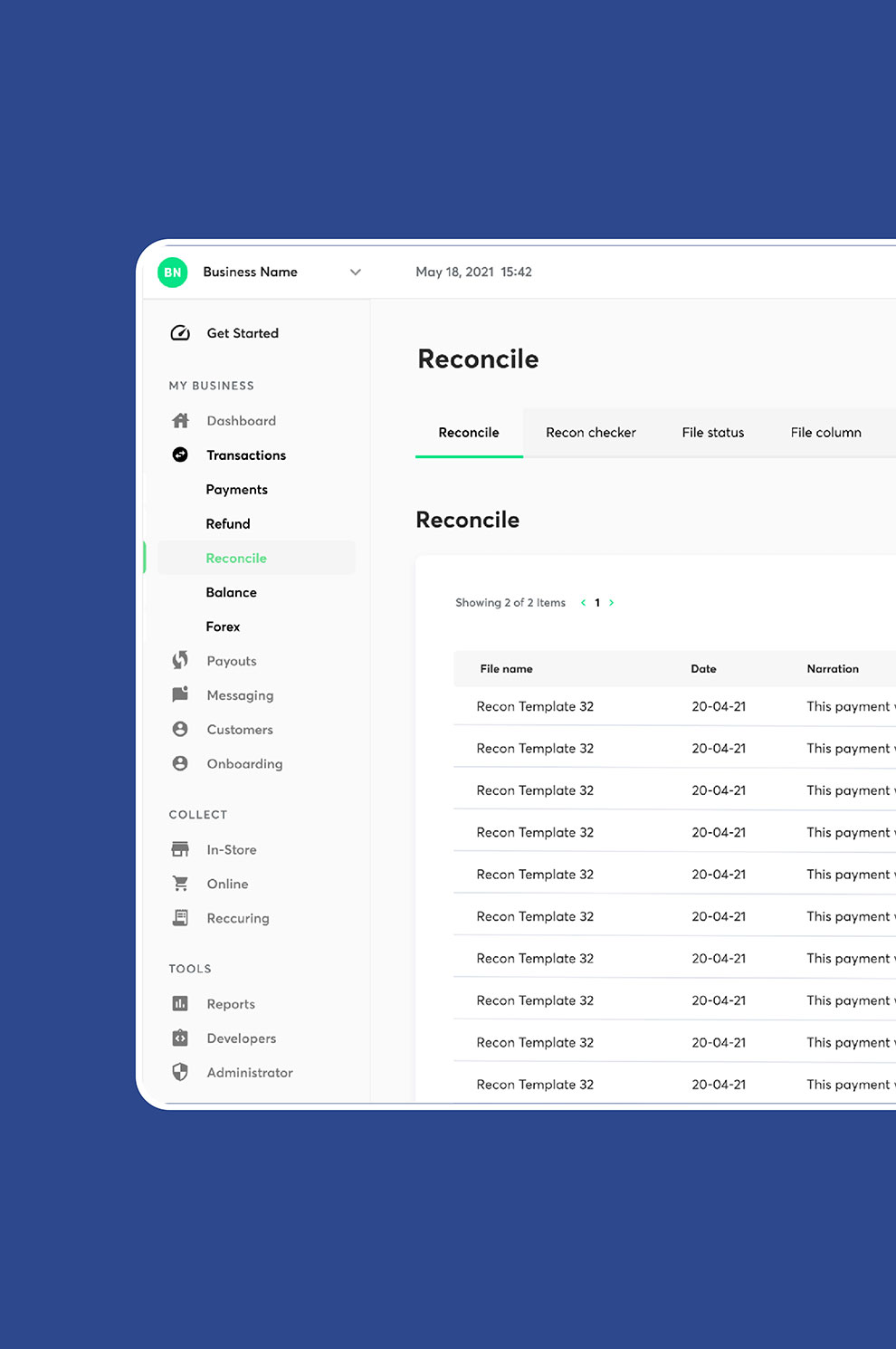Click the Online shopping cart icon
Image resolution: width=896 pixels, height=1349 pixels.
pyautogui.click(x=180, y=884)
